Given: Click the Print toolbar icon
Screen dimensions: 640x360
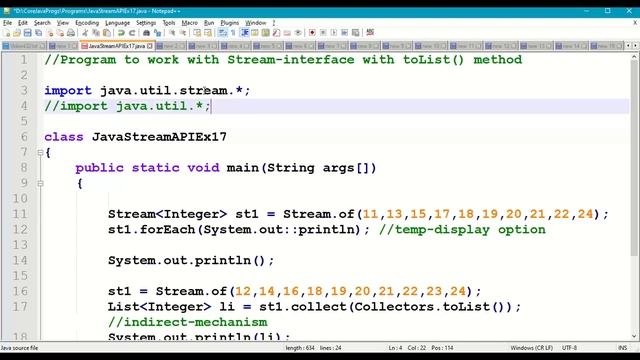Looking at the screenshot, I should tap(71, 33).
